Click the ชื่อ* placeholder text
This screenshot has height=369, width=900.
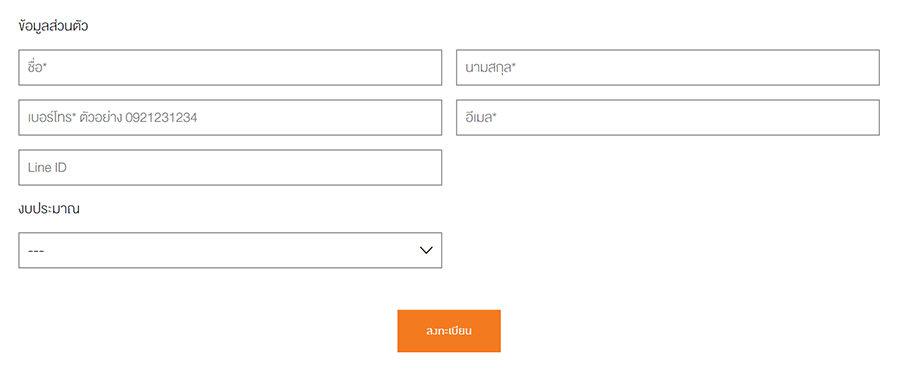tap(37, 68)
